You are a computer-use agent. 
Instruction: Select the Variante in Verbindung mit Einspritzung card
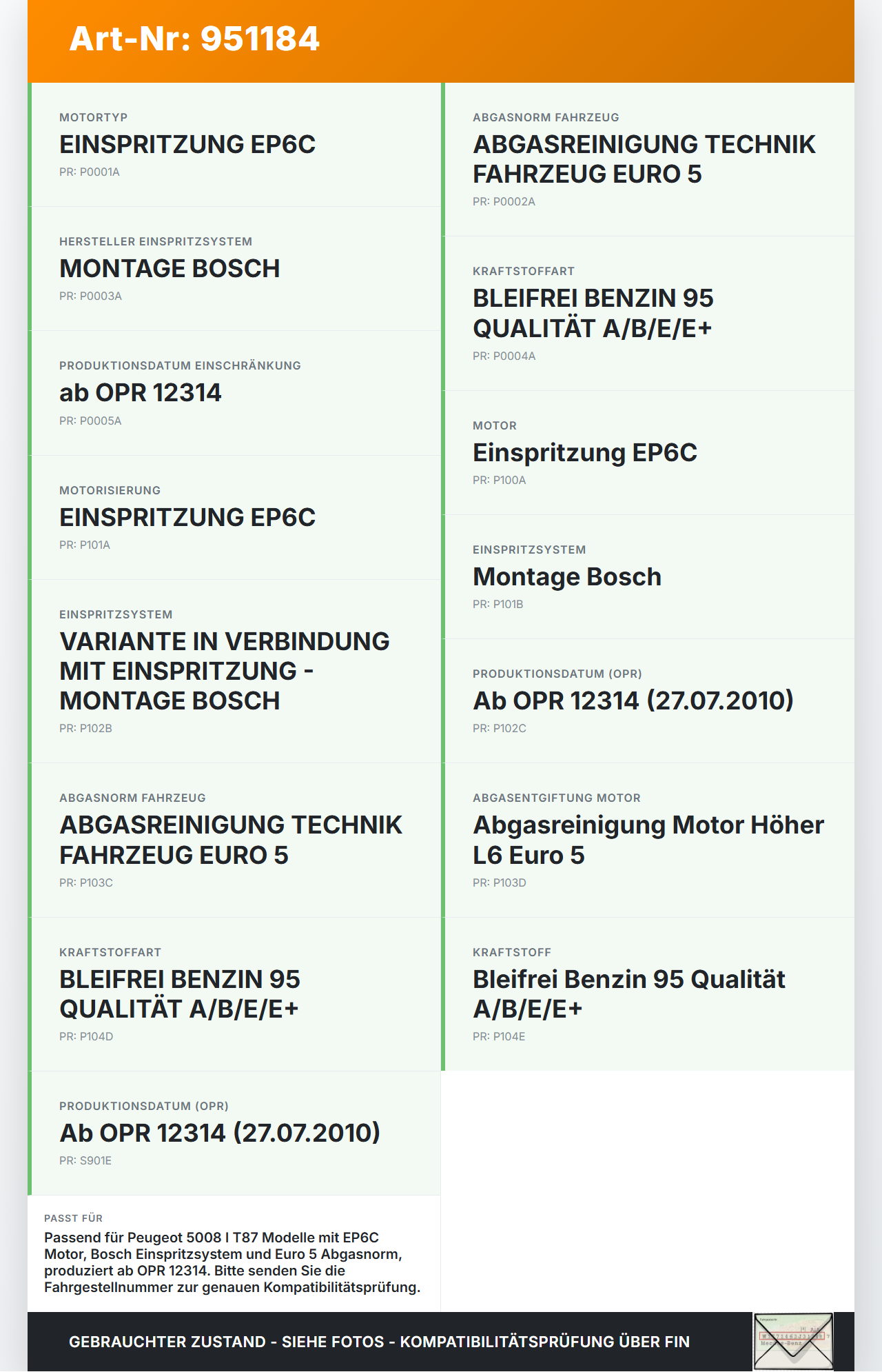pos(234,671)
